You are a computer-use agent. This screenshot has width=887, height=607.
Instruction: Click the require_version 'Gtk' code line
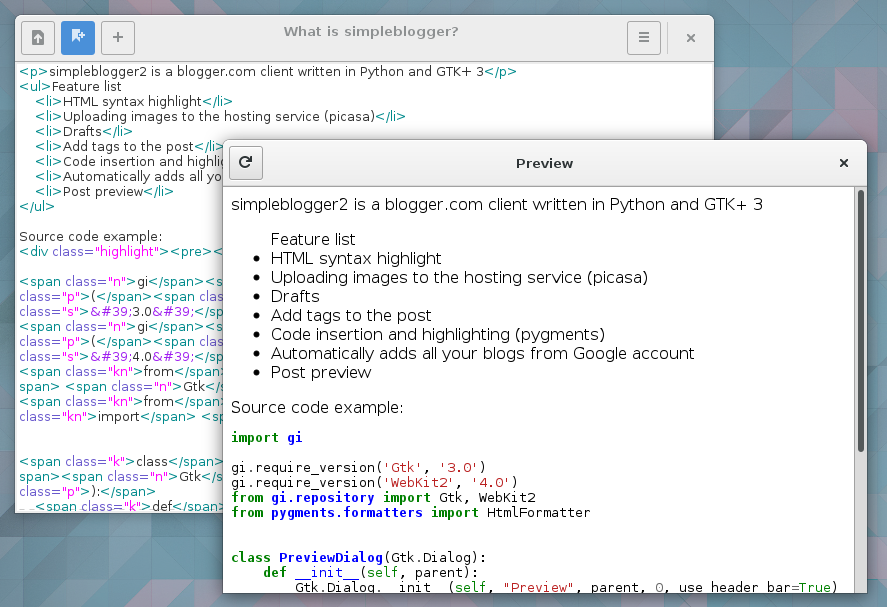tap(358, 467)
